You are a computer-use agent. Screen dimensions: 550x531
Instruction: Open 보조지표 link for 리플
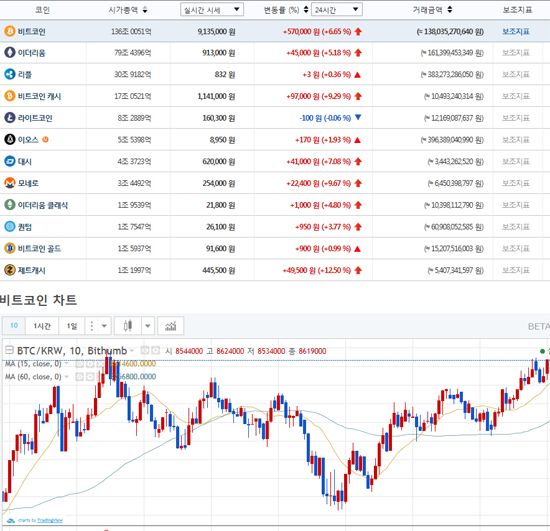pos(516,74)
